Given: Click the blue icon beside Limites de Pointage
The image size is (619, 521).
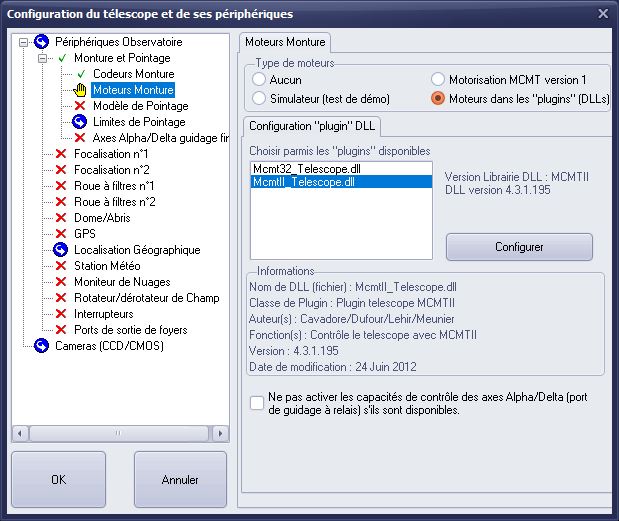Looking at the screenshot, I should click(81, 122).
